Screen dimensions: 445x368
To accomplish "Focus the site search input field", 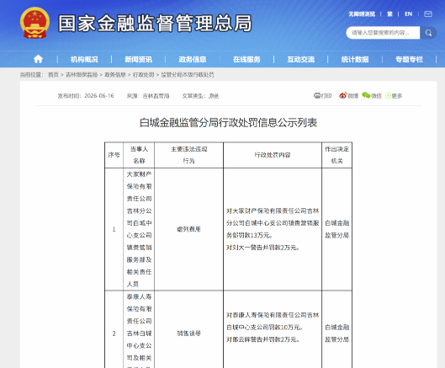I will coord(383,33).
